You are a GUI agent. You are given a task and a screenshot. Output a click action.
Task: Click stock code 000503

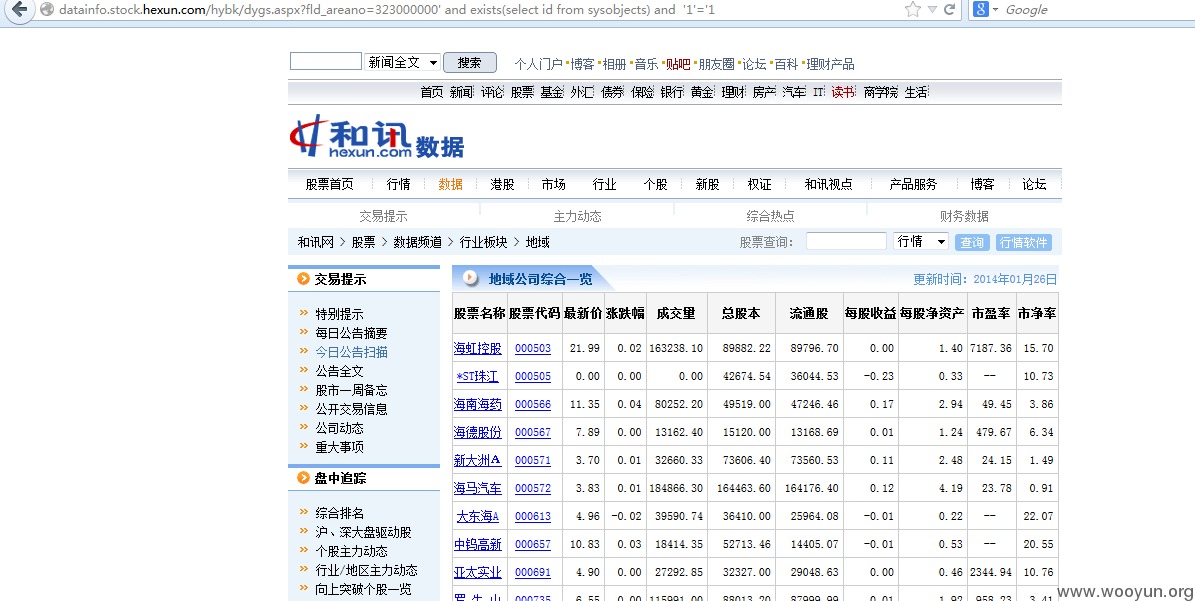click(533, 348)
